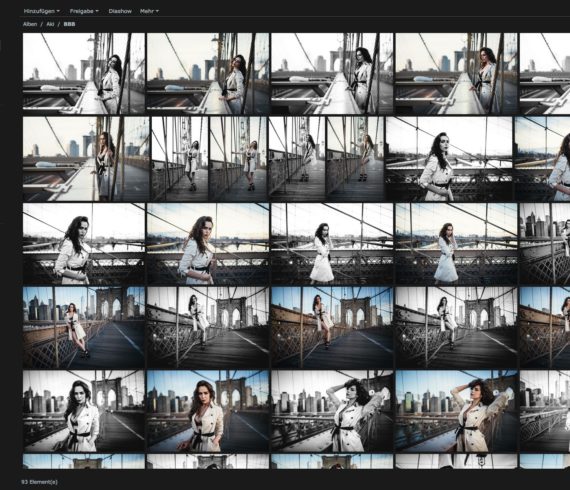Screen dimensions: 570x490
Task: Open fourth-row third thumbnail with blue sky
Action: coord(332,327)
